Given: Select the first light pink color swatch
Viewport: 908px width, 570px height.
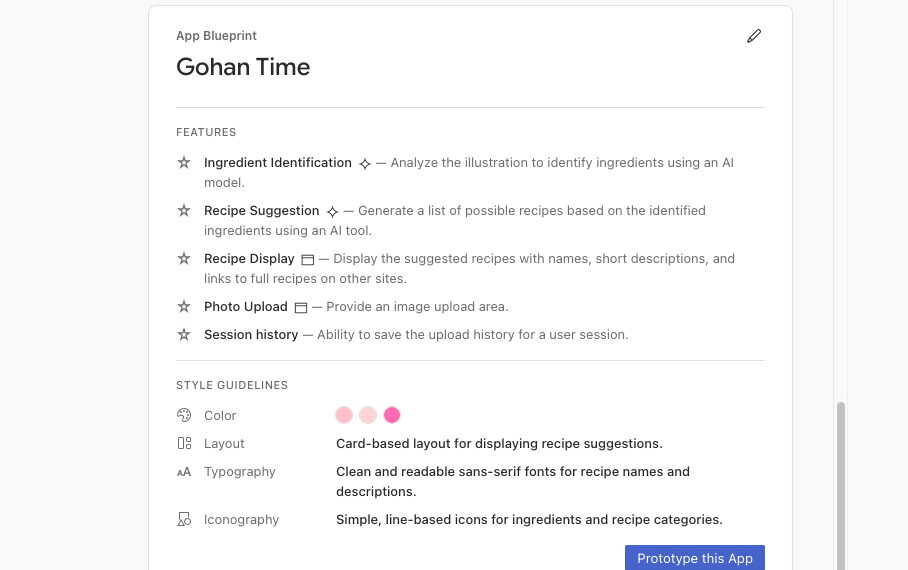Looking at the screenshot, I should click(x=344, y=415).
